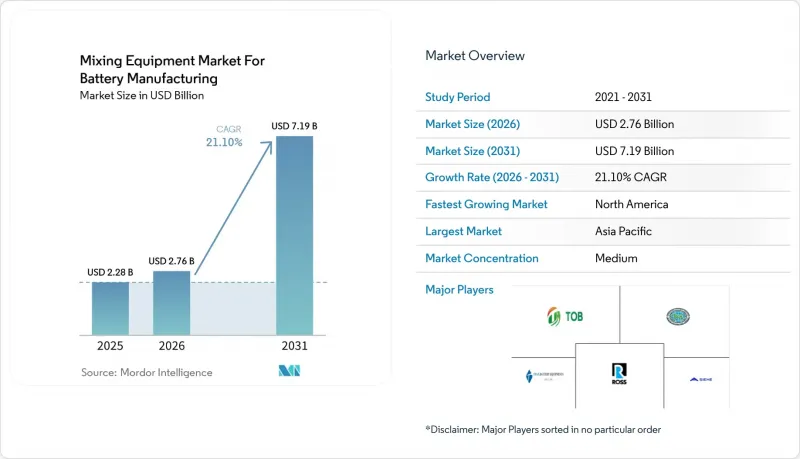Viewport: 800px width, 459px height.
Task: Click the 'Market Size (2026)' label
Action: [472, 124]
